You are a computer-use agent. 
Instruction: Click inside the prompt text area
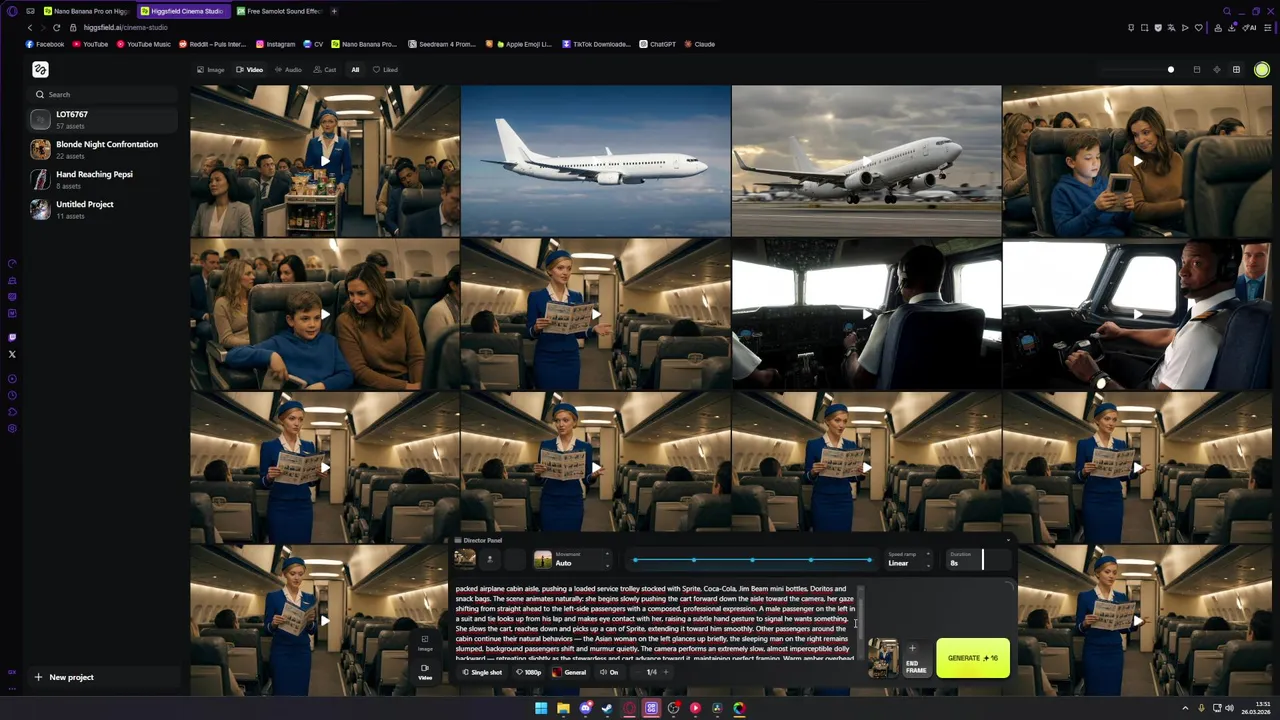click(x=655, y=623)
